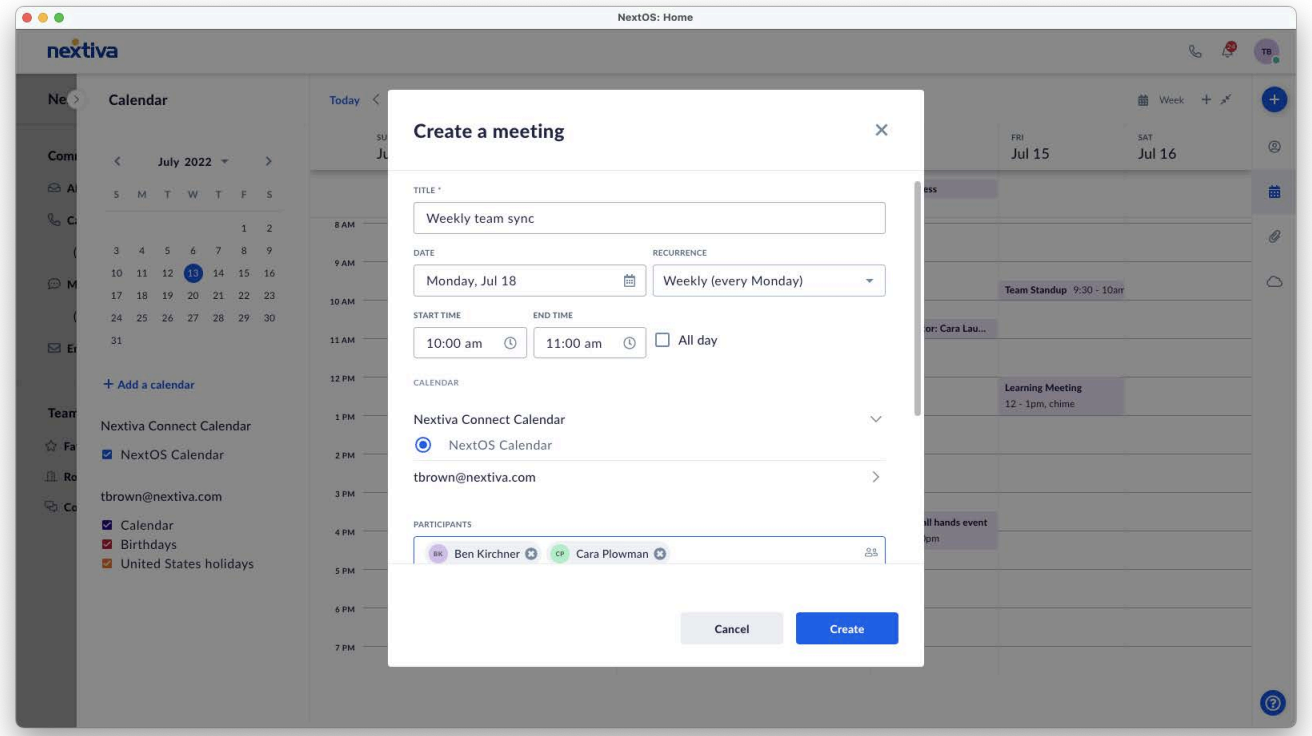Image resolution: width=1312 pixels, height=736 pixels.
Task: Click the phone icon in header
Action: 1194,51
